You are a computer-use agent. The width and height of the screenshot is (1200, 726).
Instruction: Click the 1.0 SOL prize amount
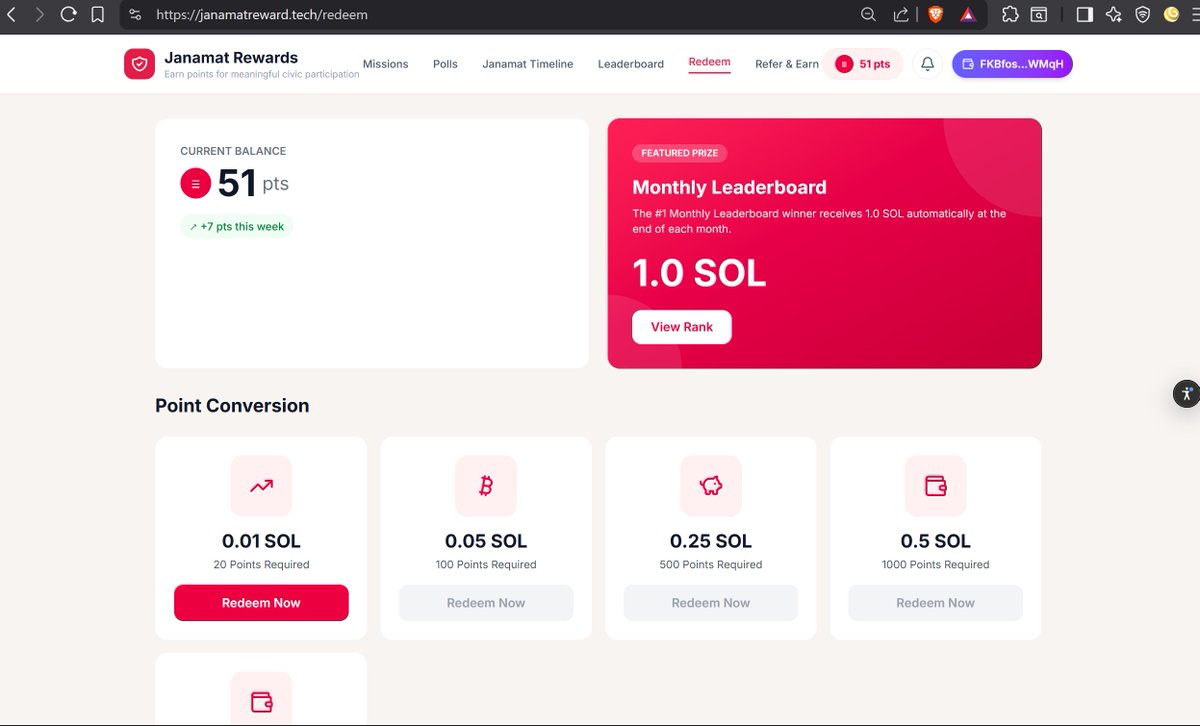[699, 273]
